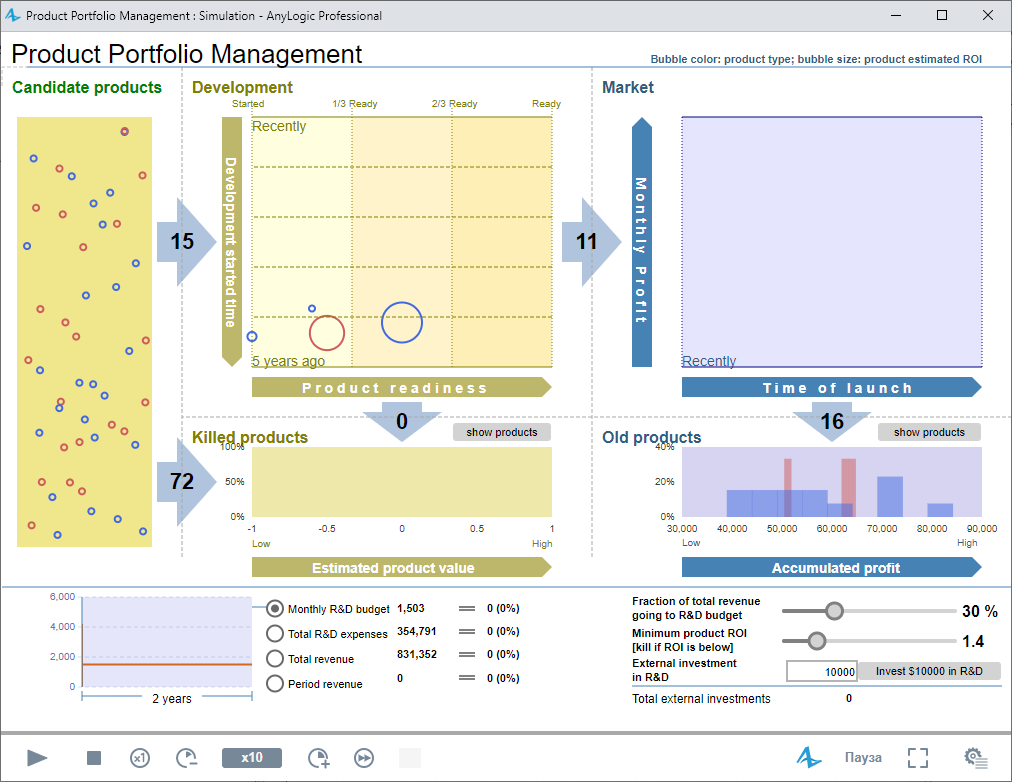Click the arrow showing 15 candidates to development

[x=186, y=241]
